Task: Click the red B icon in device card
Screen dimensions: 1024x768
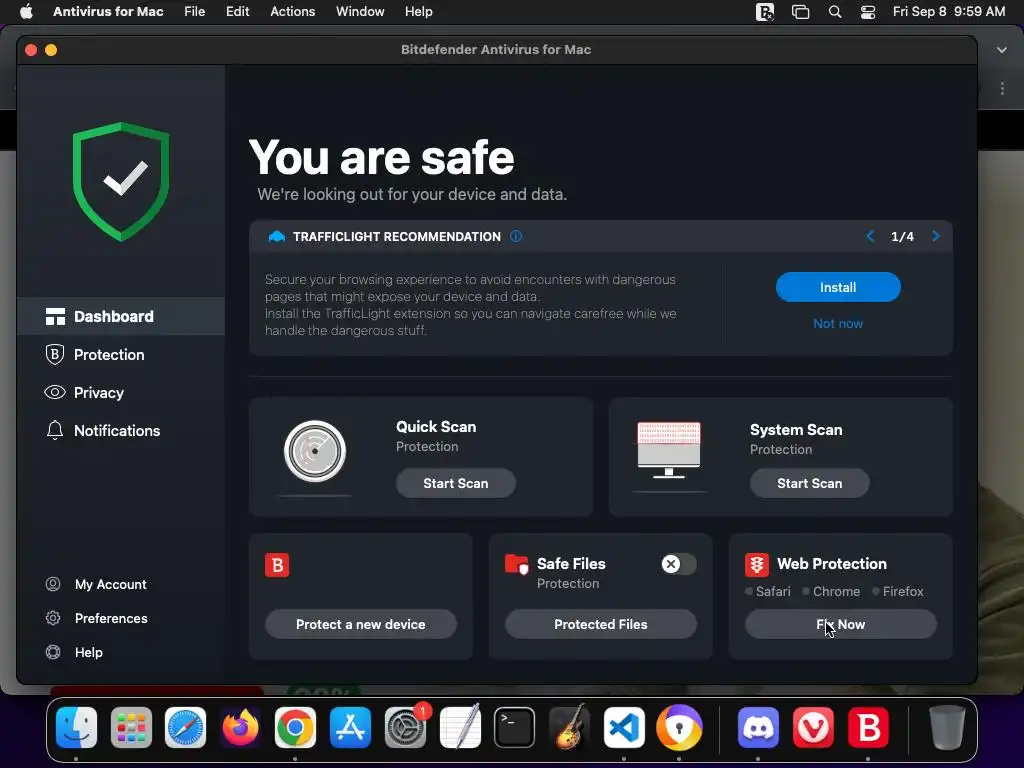Action: tap(277, 565)
